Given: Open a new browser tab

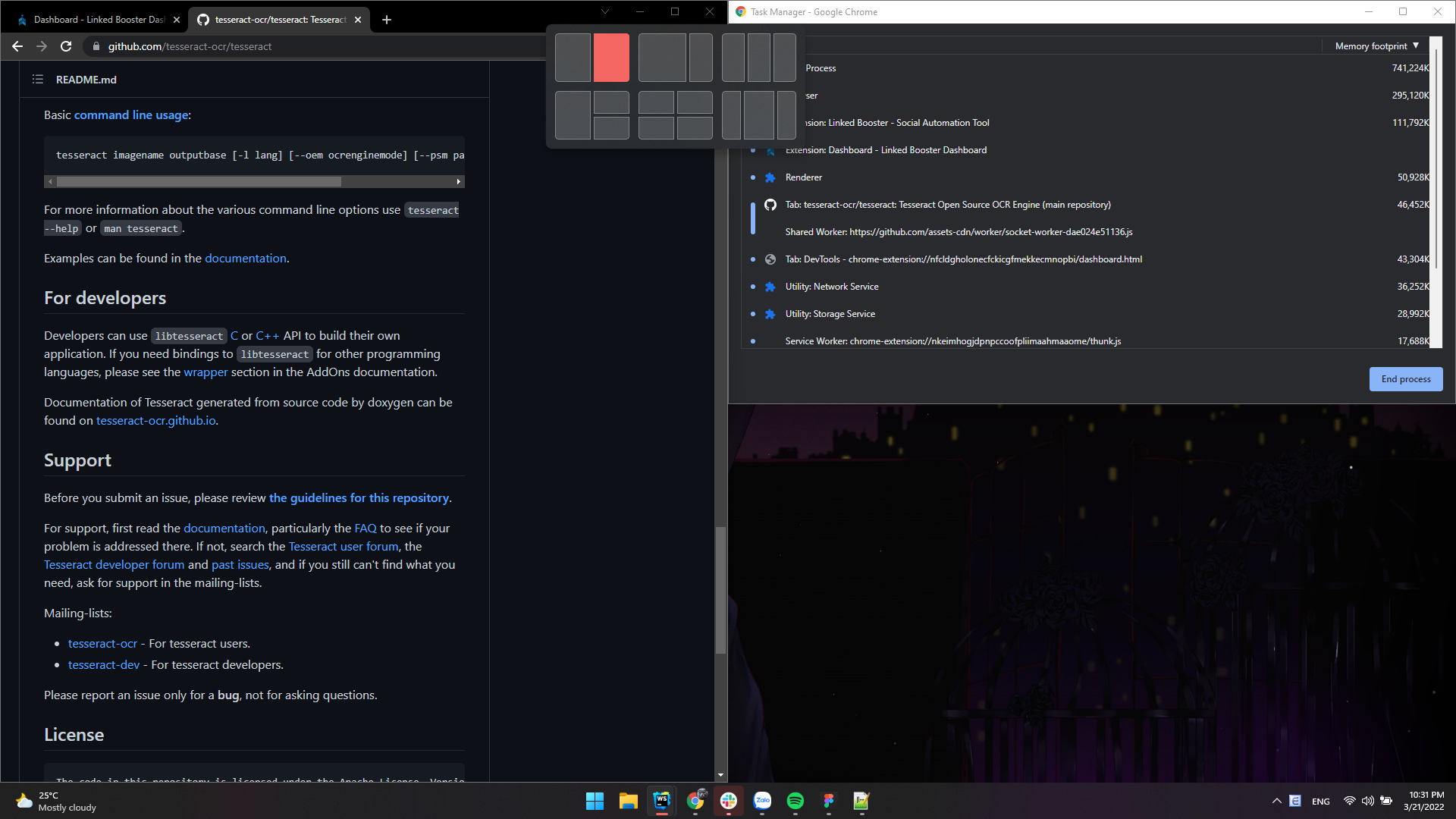Looking at the screenshot, I should (x=387, y=20).
